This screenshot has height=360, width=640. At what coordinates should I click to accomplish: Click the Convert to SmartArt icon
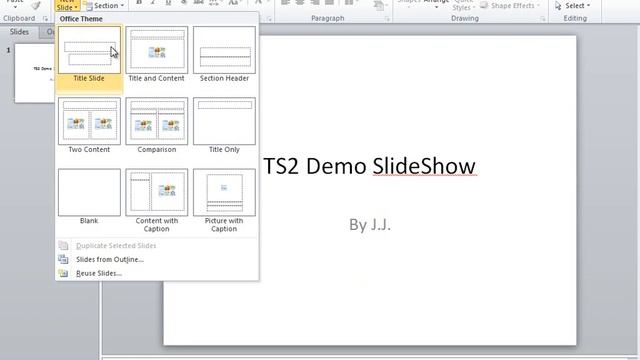click(x=378, y=5)
